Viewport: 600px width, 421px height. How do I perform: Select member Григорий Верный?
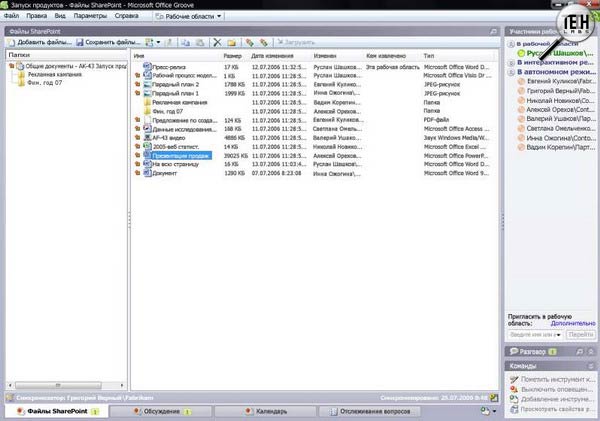click(556, 91)
